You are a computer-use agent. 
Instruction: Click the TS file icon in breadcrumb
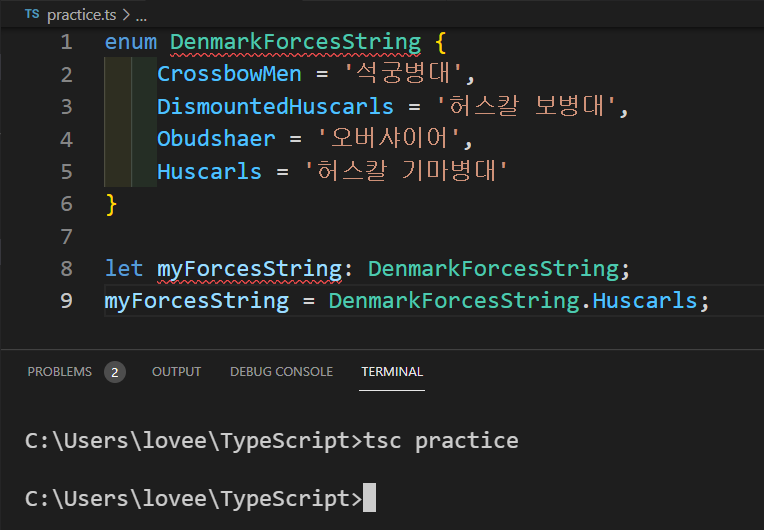[32, 14]
